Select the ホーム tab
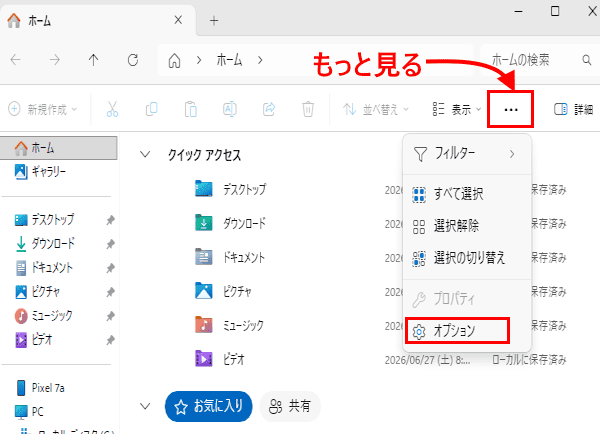This screenshot has height=434, width=600. 98,21
